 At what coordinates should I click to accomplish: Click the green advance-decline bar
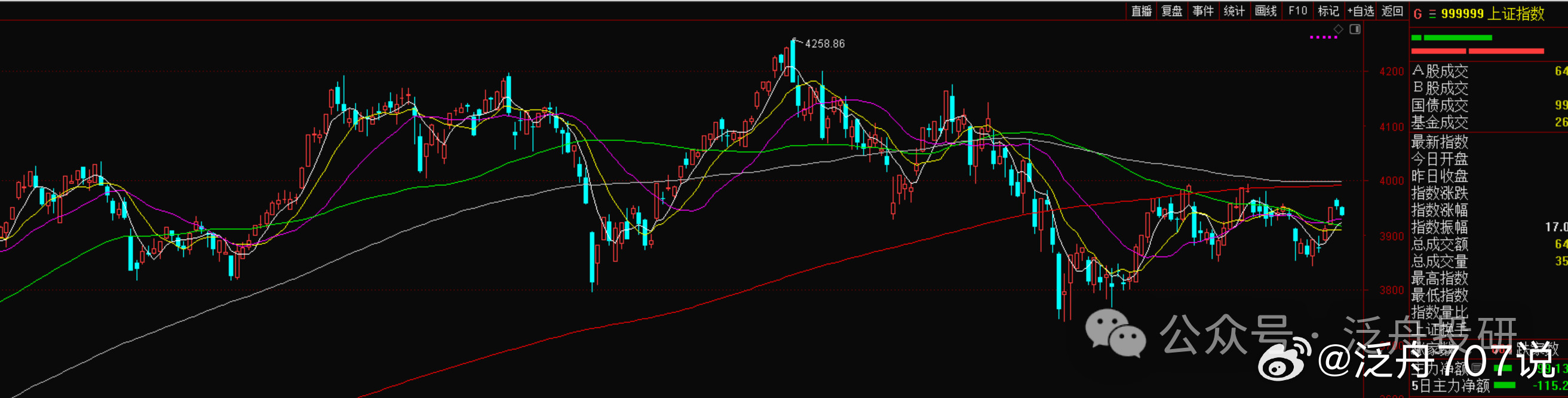point(1452,38)
